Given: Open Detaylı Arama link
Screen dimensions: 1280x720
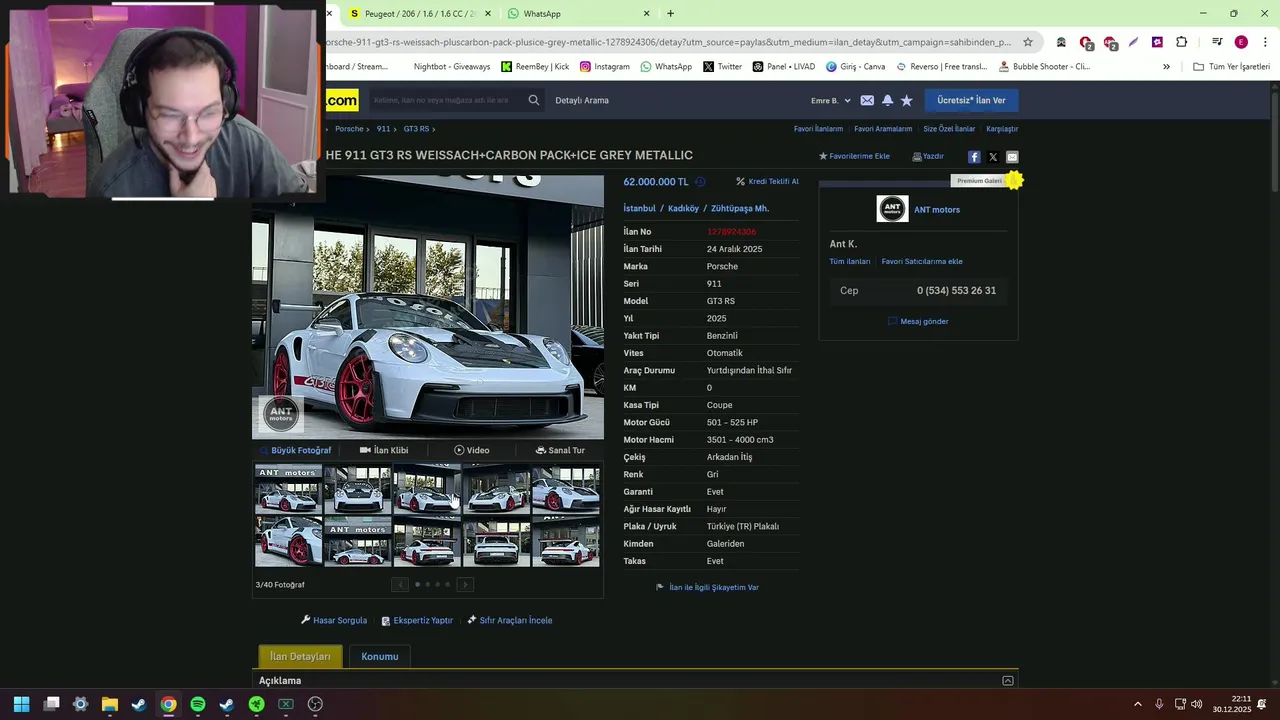Looking at the screenshot, I should point(582,100).
